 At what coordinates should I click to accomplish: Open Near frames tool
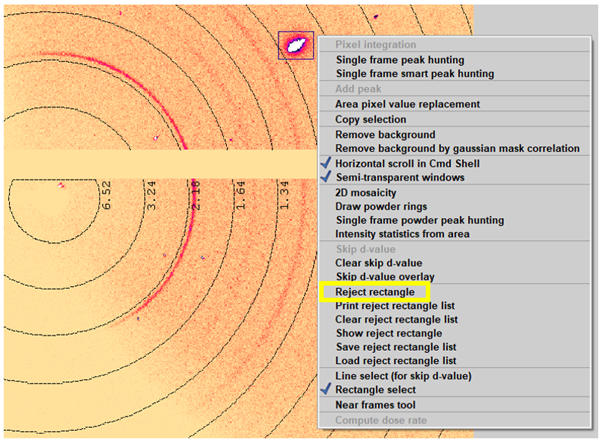tap(375, 405)
